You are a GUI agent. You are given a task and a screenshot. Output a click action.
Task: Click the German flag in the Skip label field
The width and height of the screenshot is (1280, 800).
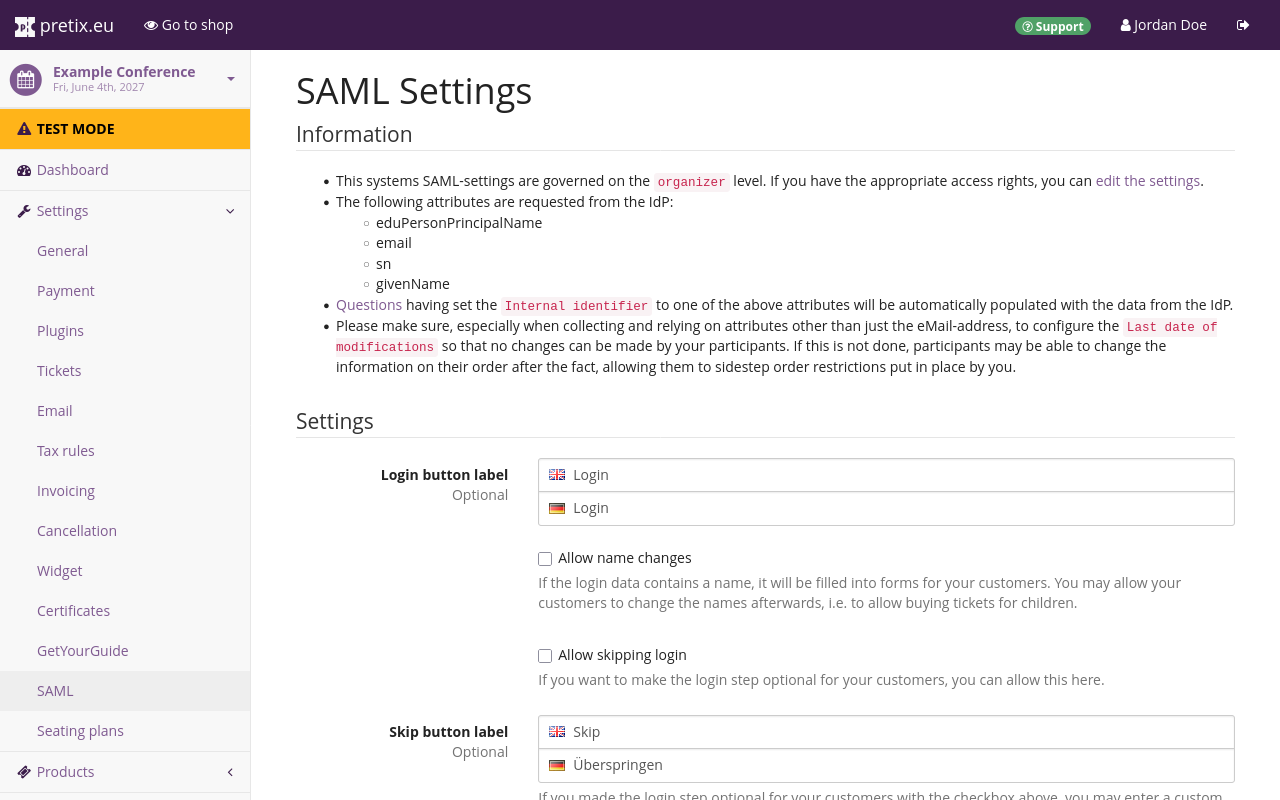click(556, 764)
